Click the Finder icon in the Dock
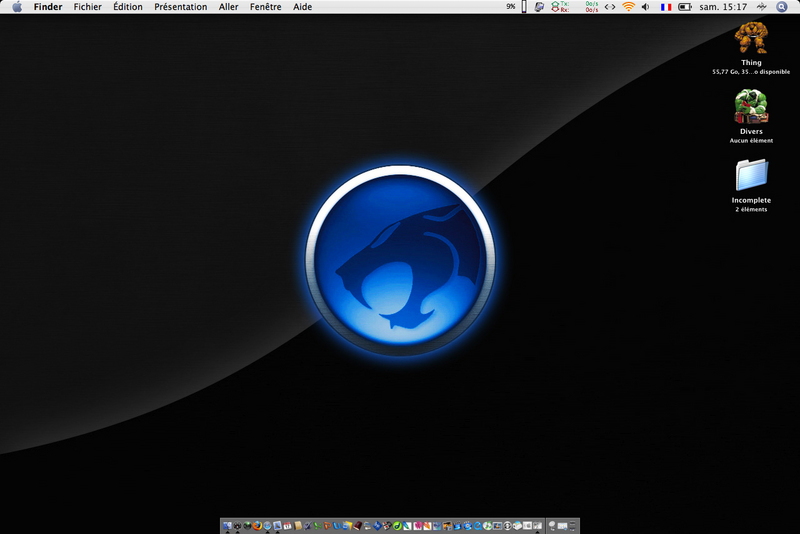The width and height of the screenshot is (800, 534). (x=228, y=525)
